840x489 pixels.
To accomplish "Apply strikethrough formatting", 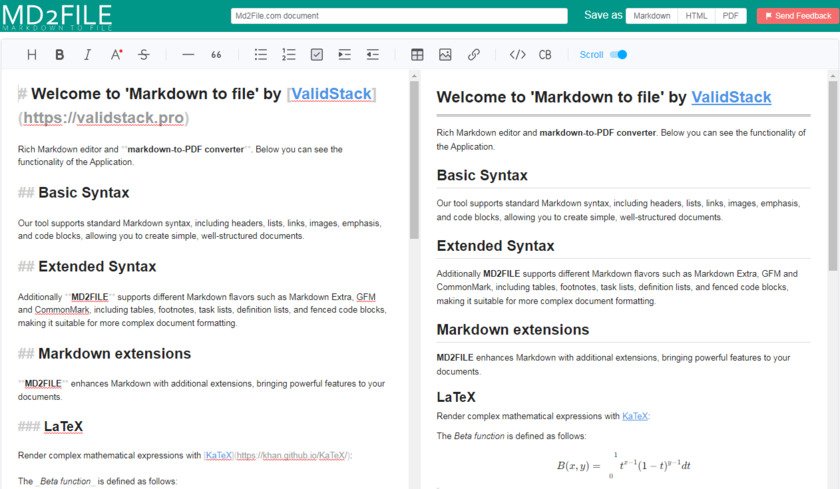I will click(144, 55).
